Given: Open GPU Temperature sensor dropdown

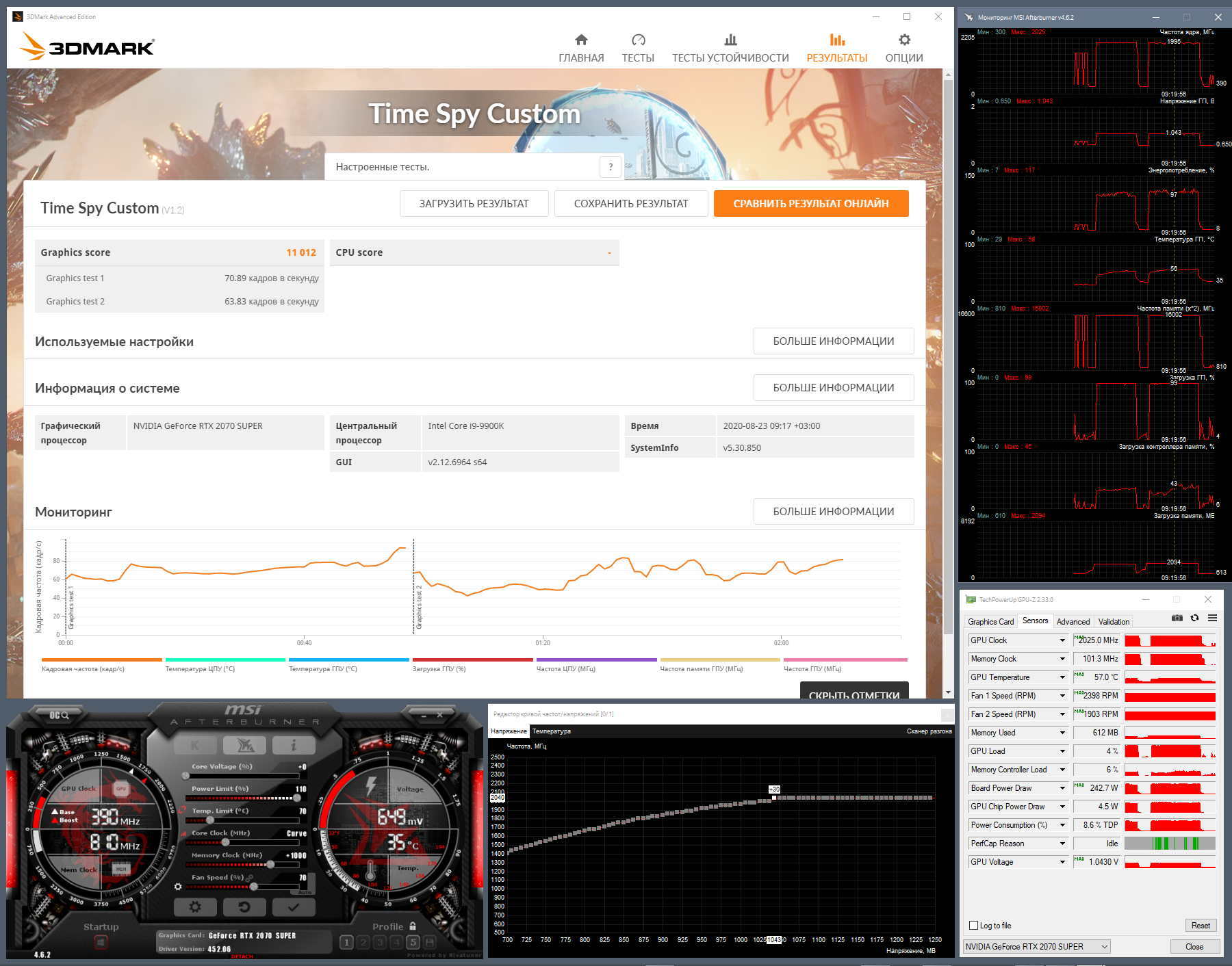Looking at the screenshot, I should [x=1018, y=677].
